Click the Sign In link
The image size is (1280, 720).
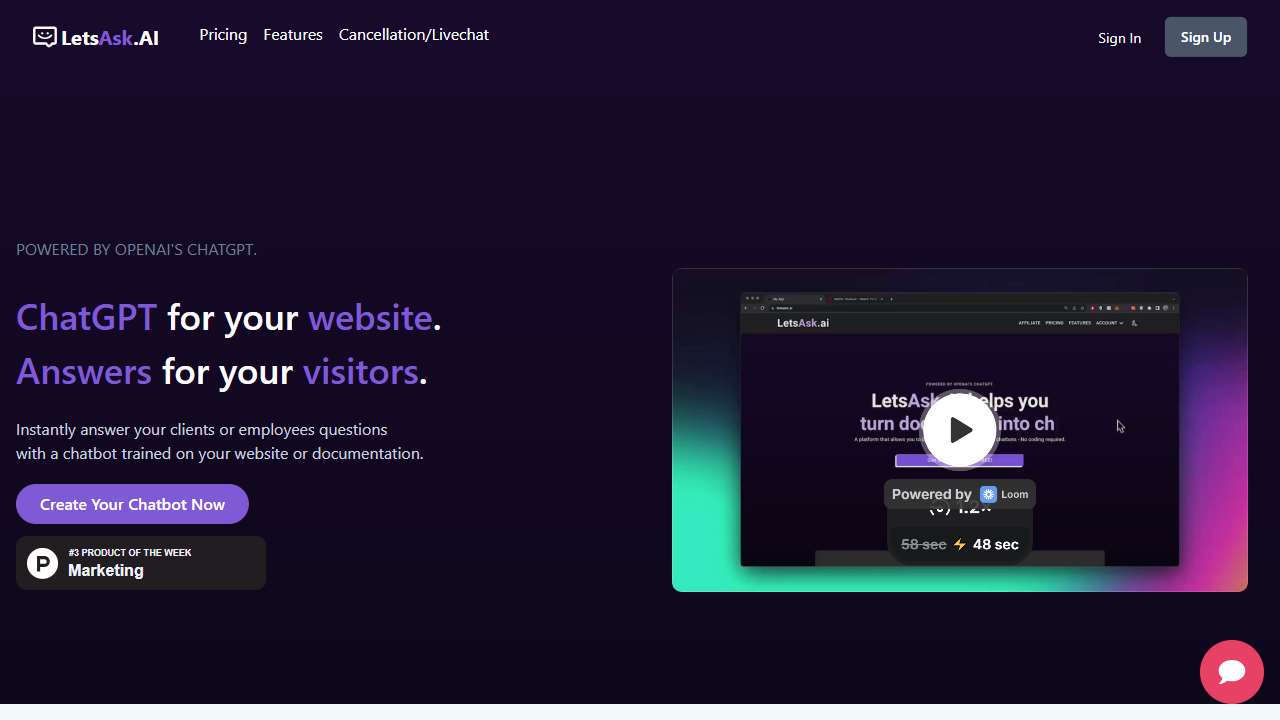point(1119,38)
